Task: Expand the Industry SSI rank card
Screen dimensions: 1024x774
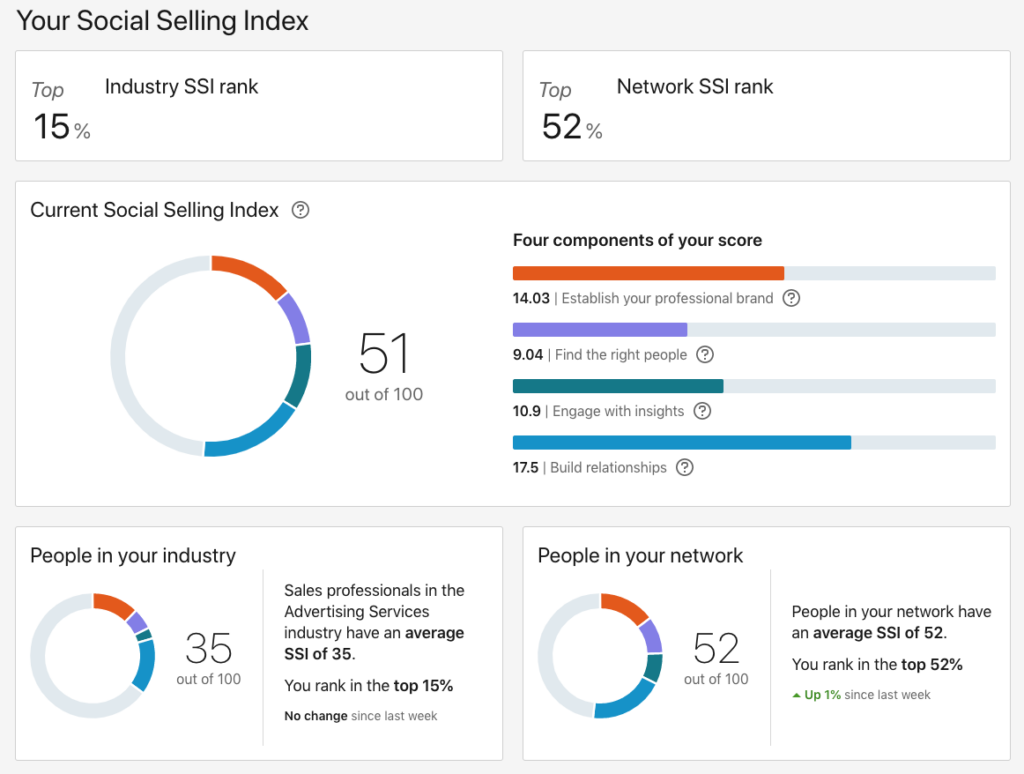Action: (x=259, y=105)
